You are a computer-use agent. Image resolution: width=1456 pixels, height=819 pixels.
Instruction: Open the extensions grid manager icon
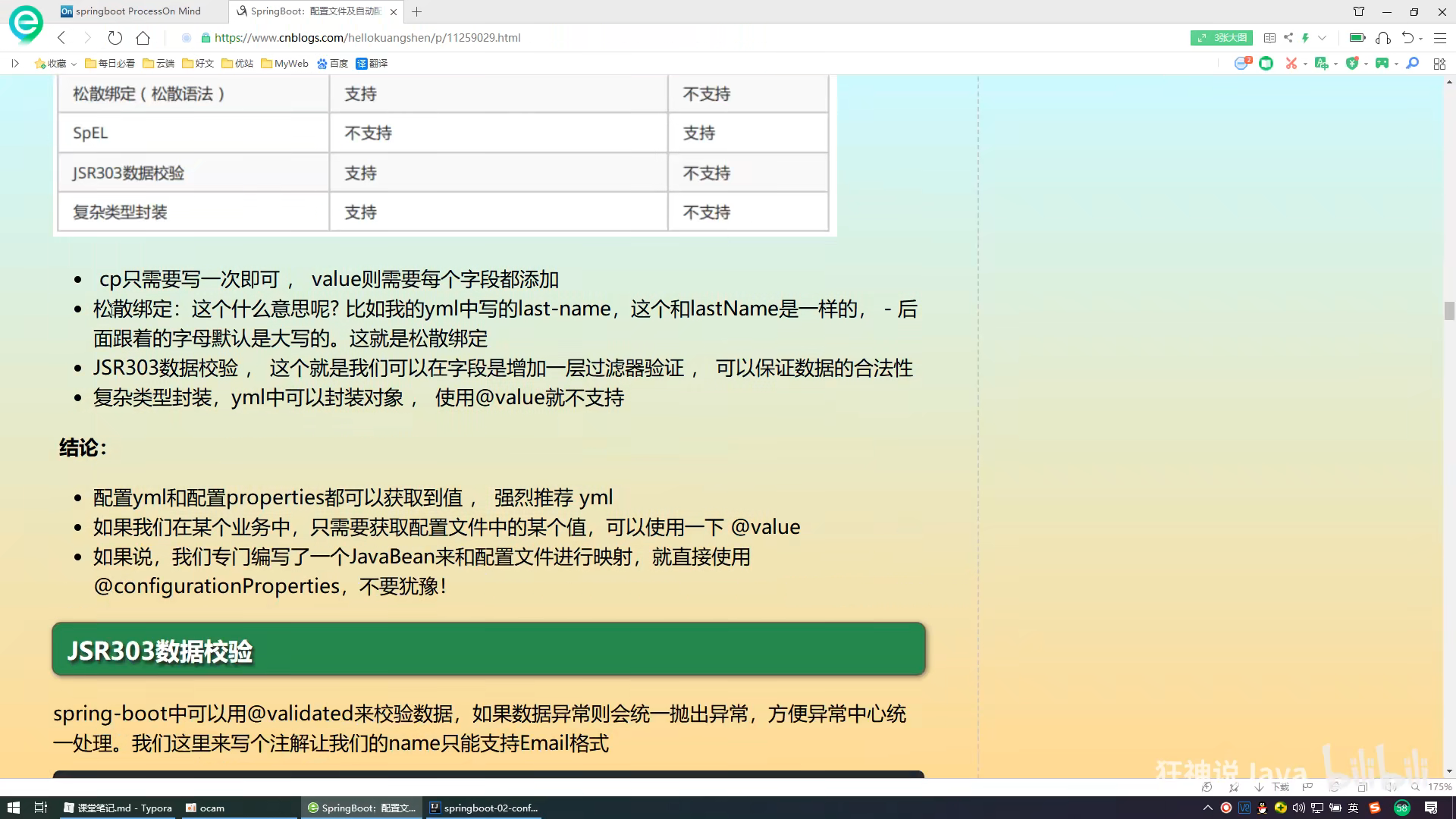[x=1439, y=64]
